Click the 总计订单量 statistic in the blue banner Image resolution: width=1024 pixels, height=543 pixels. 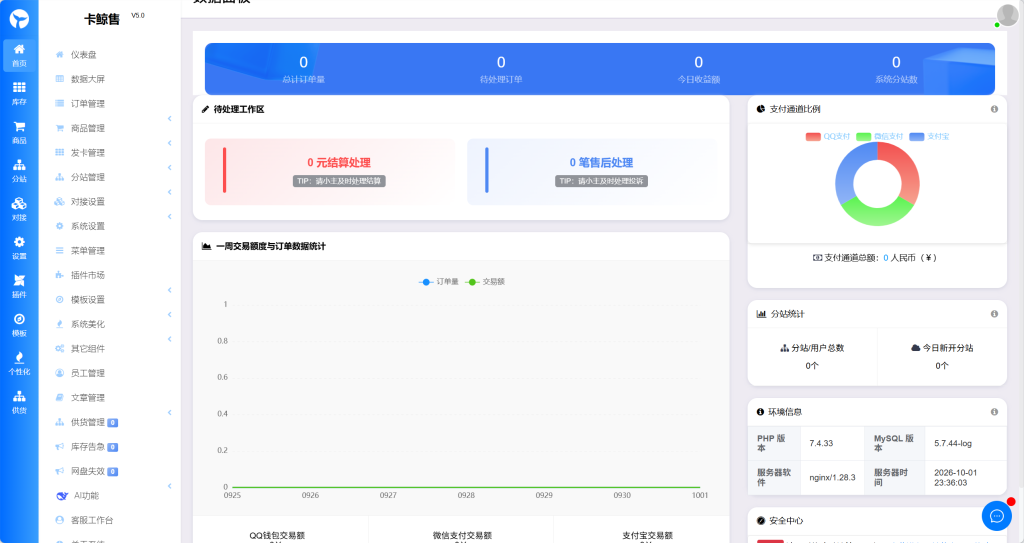pyautogui.click(x=304, y=69)
